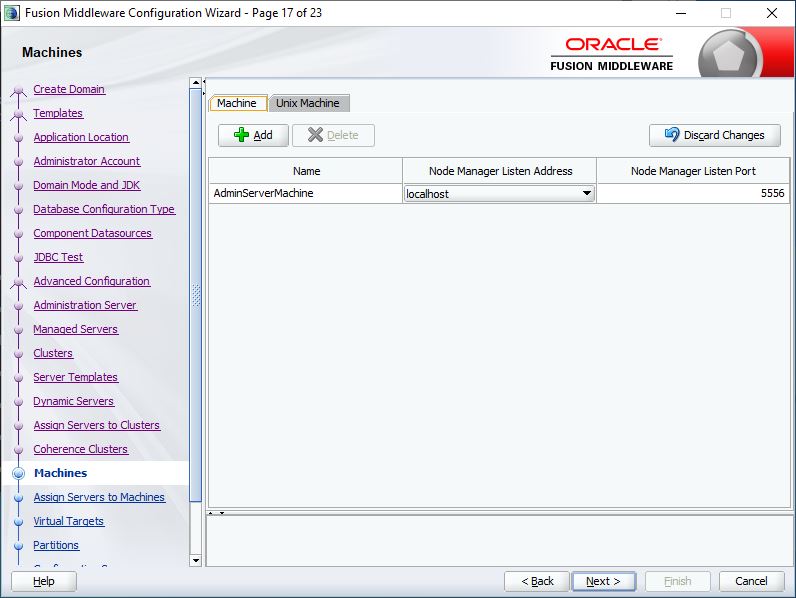The width and height of the screenshot is (796, 598).
Task: Switch to the Unix Machine tab
Action: [308, 103]
